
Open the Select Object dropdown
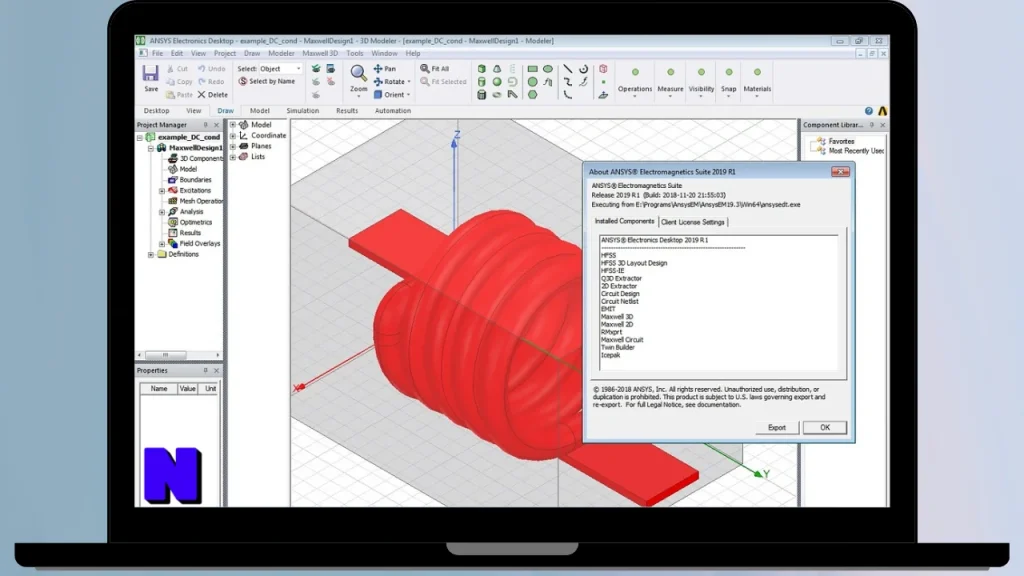280,69
